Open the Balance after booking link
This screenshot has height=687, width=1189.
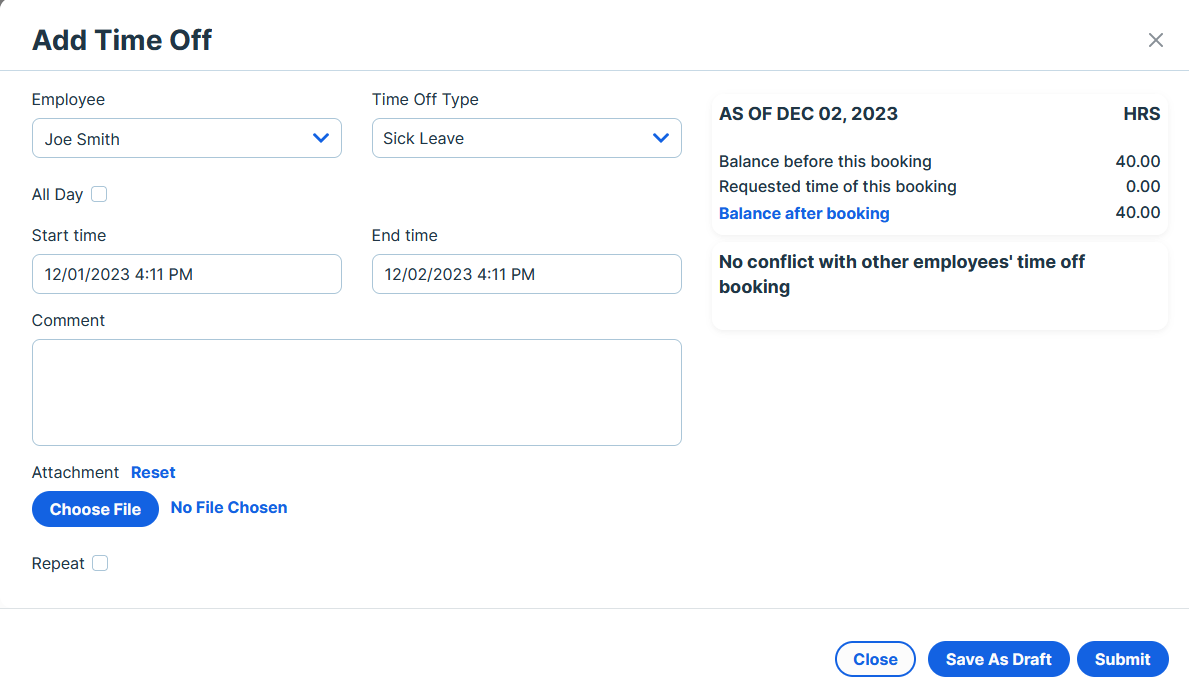[x=804, y=213]
